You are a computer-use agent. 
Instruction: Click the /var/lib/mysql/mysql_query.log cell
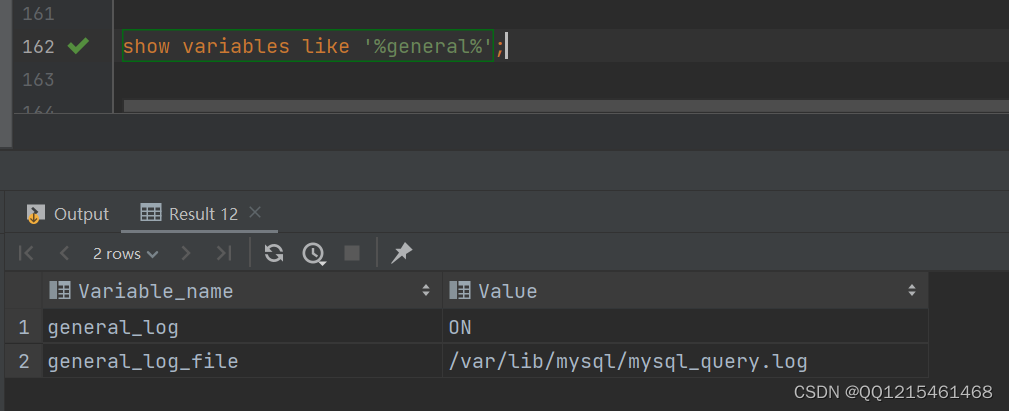pos(685,361)
